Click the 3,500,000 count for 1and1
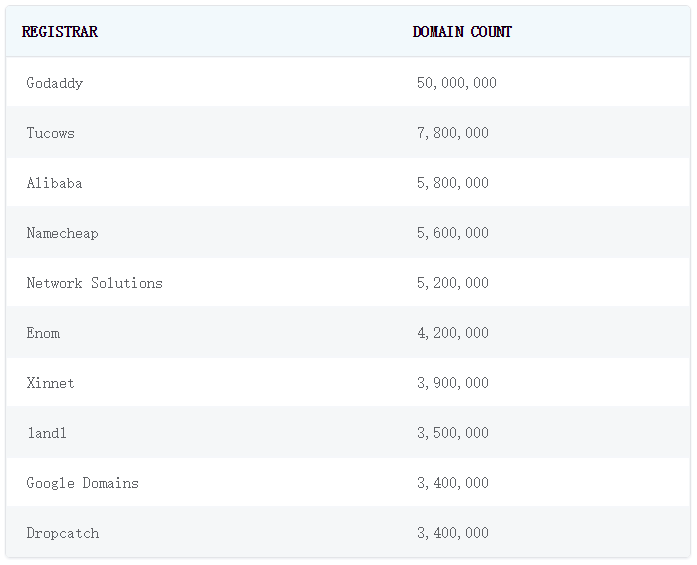 point(452,433)
